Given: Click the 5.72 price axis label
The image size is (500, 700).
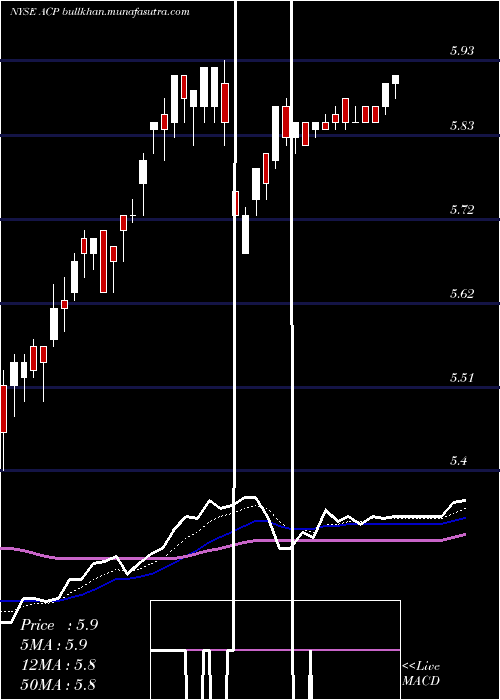Looking at the screenshot, I should (x=462, y=209).
